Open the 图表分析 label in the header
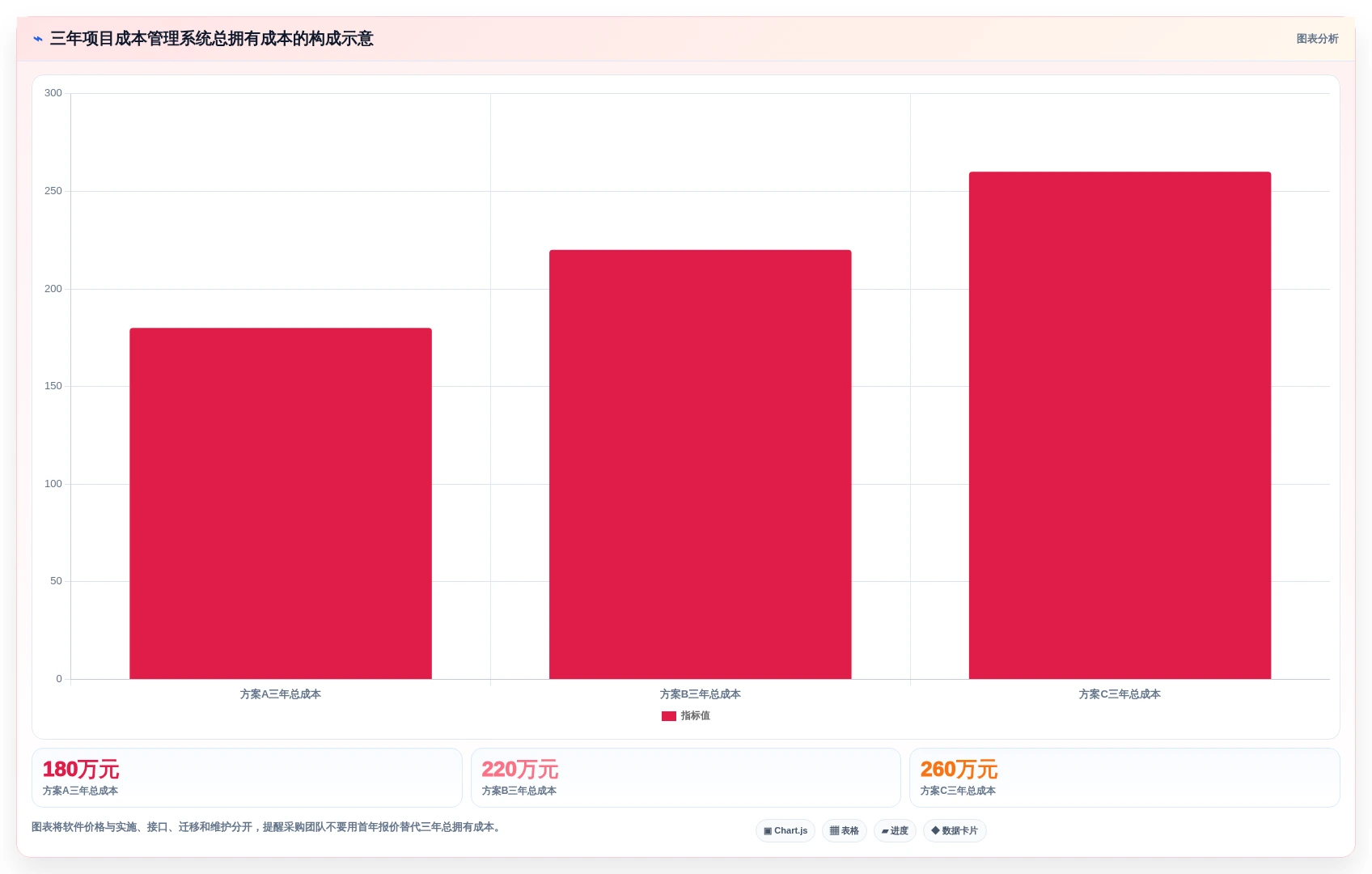The image size is (1372, 874). [x=1317, y=39]
